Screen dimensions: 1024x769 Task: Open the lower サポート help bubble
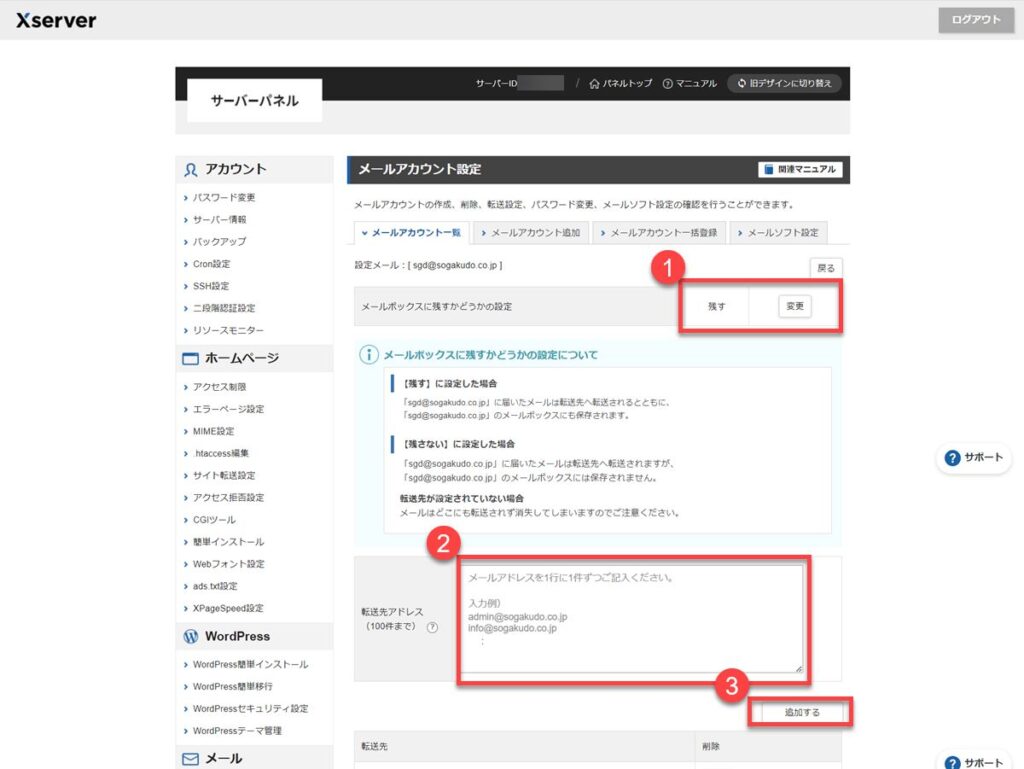974,762
